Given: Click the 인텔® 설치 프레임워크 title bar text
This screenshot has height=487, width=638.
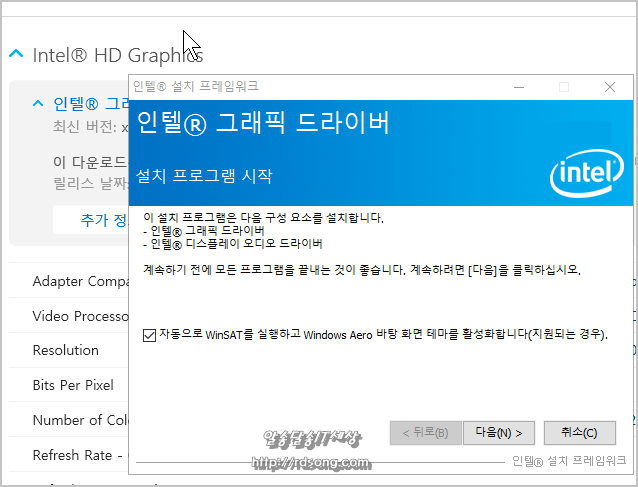Looking at the screenshot, I should (x=196, y=86).
